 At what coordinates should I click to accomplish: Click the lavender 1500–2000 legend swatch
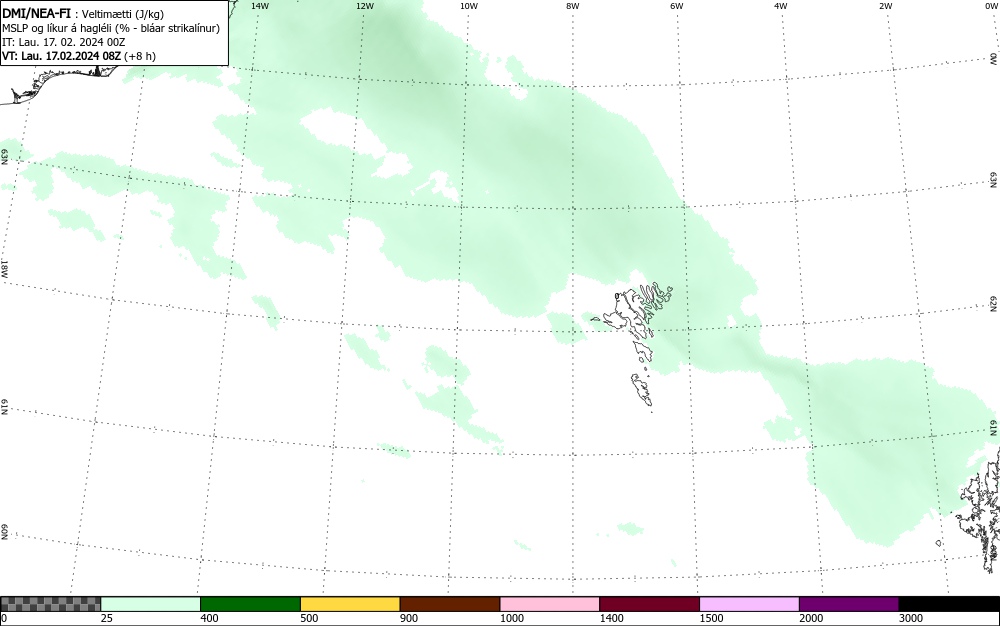tap(749, 604)
